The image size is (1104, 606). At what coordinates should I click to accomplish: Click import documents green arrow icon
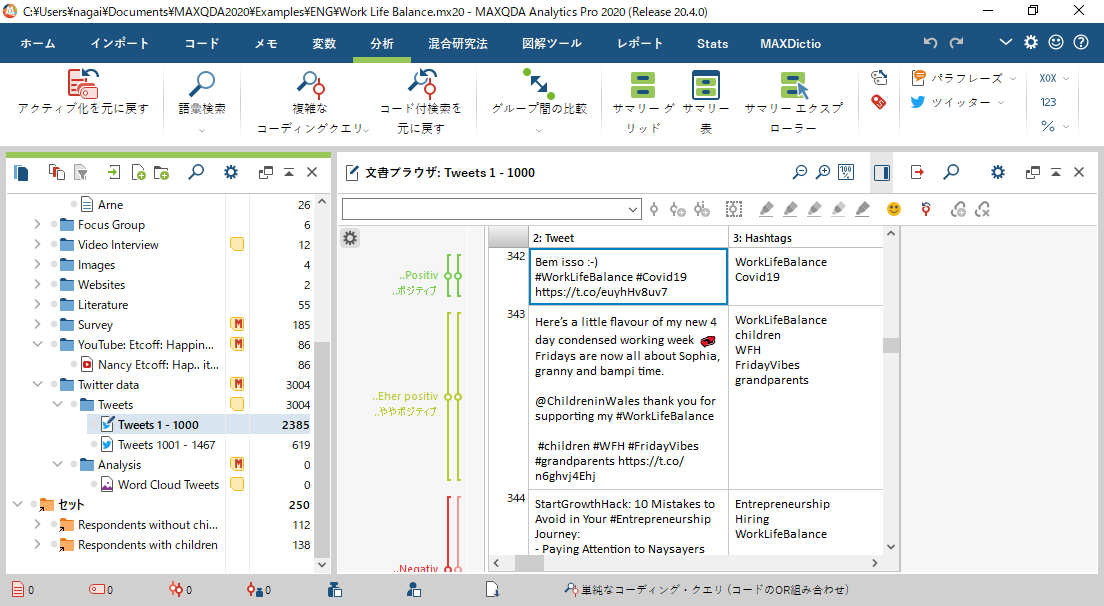[113, 172]
